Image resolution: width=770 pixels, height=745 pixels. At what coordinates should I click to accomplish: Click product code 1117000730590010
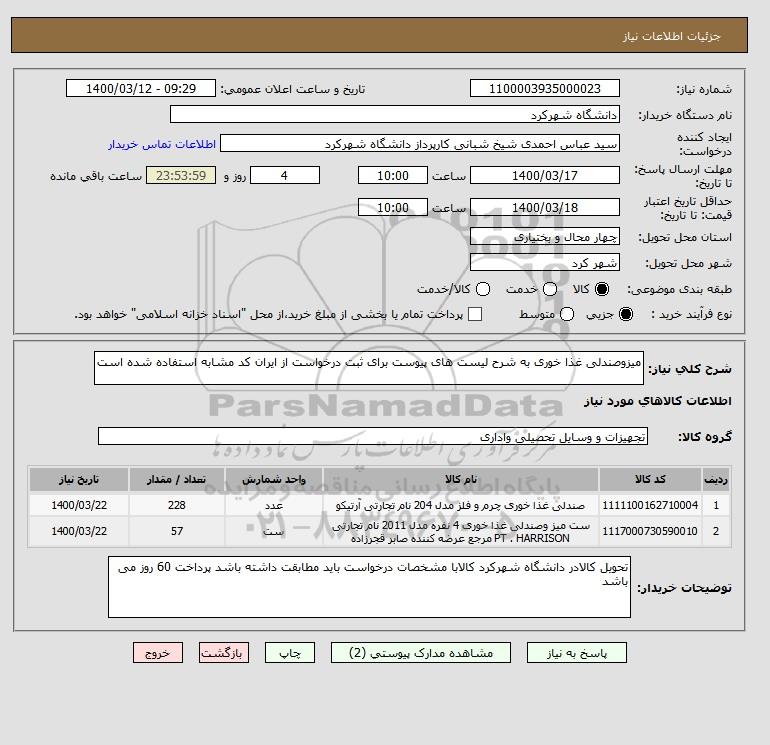[650, 531]
